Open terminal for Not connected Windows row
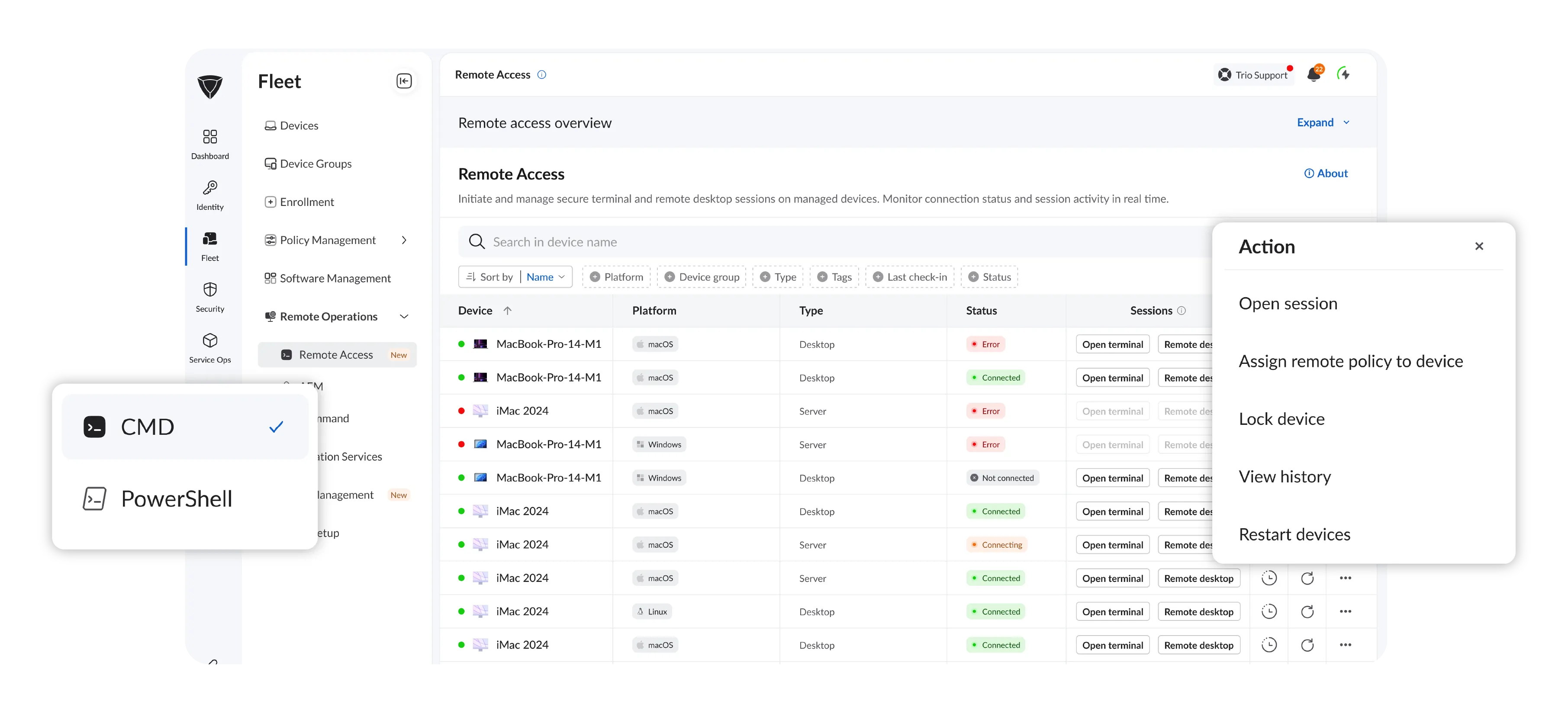This screenshot has height=713, width=1568. 1113,478
